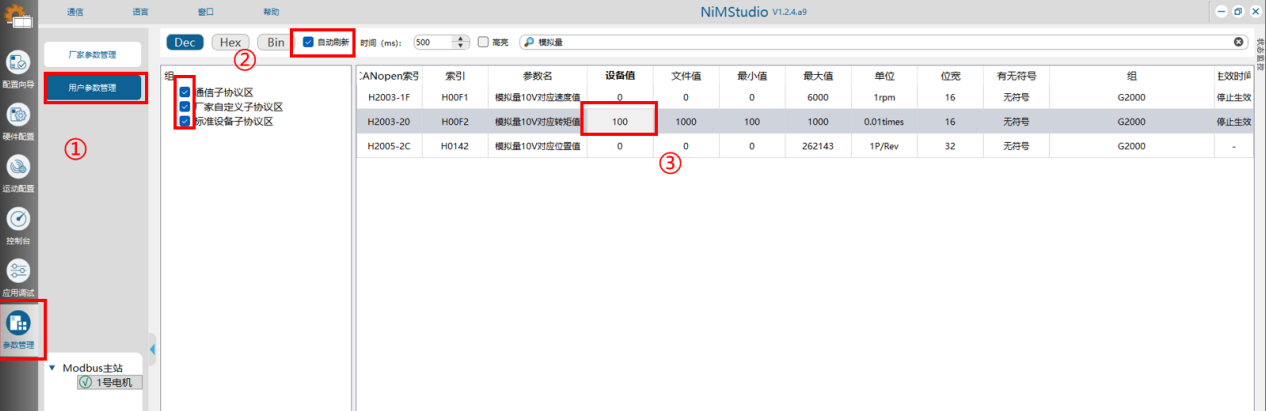Viewport: 1266px width, 411px height.
Task: Open the 应用调试 debugging sliders icon
Action: coord(19,271)
